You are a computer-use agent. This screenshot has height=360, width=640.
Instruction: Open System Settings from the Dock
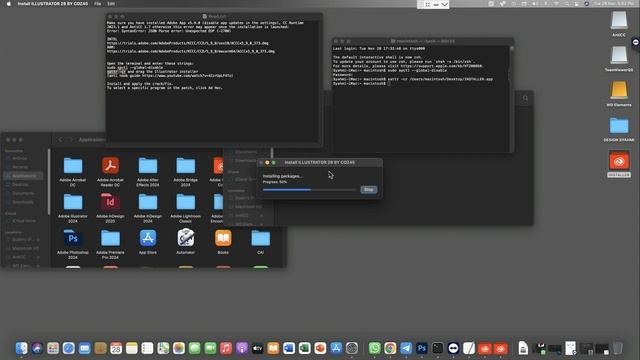352,348
